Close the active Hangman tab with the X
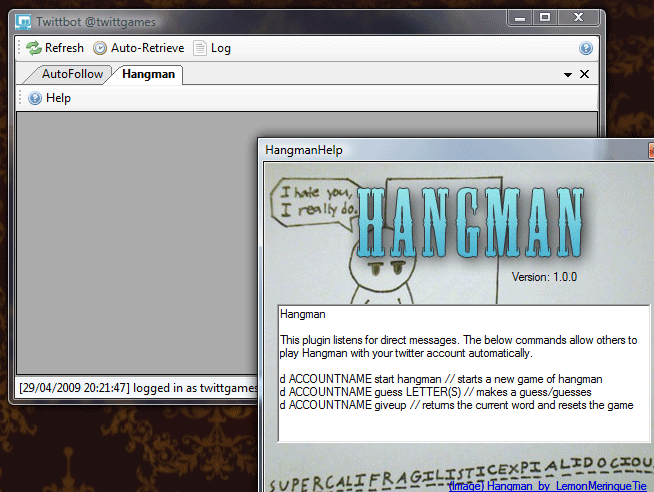Image resolution: width=654 pixels, height=492 pixels. click(585, 74)
